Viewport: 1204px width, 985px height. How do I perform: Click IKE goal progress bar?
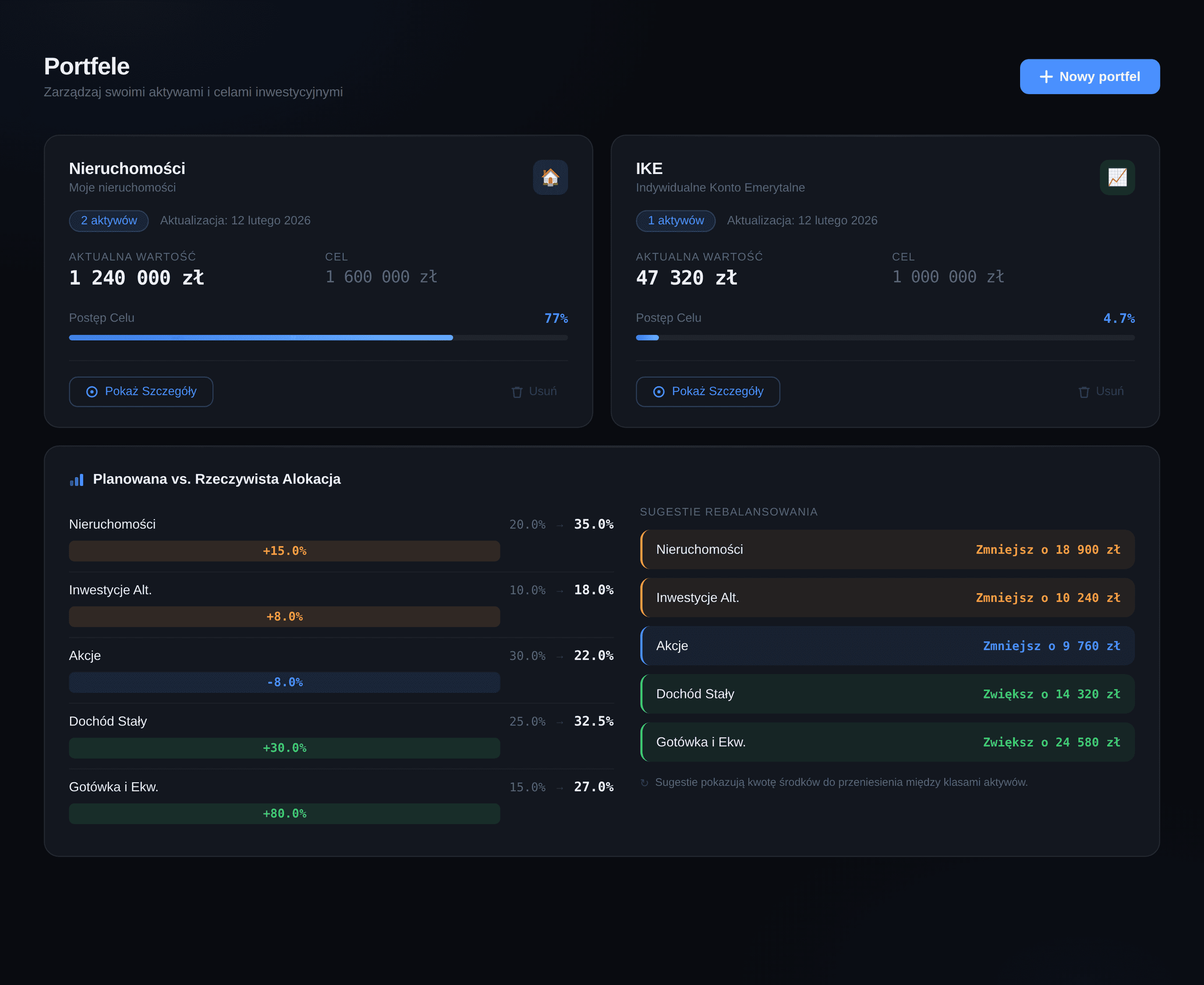(885, 338)
